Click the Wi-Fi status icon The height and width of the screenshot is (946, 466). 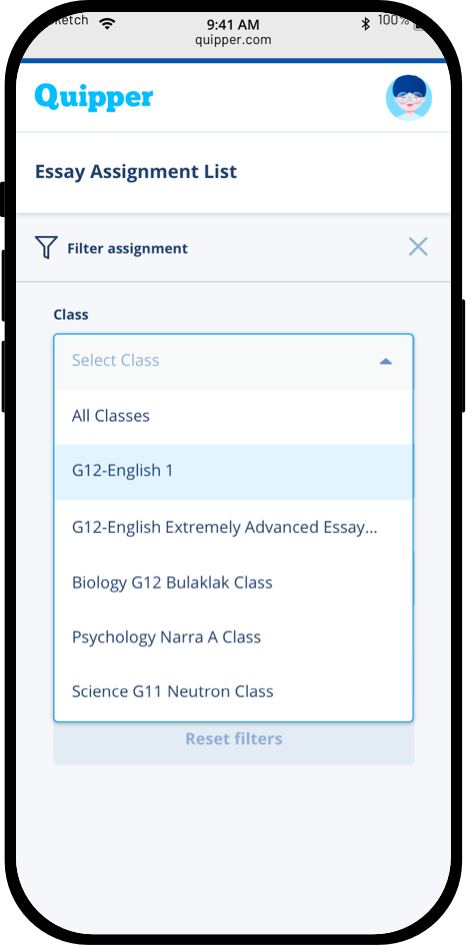107,24
